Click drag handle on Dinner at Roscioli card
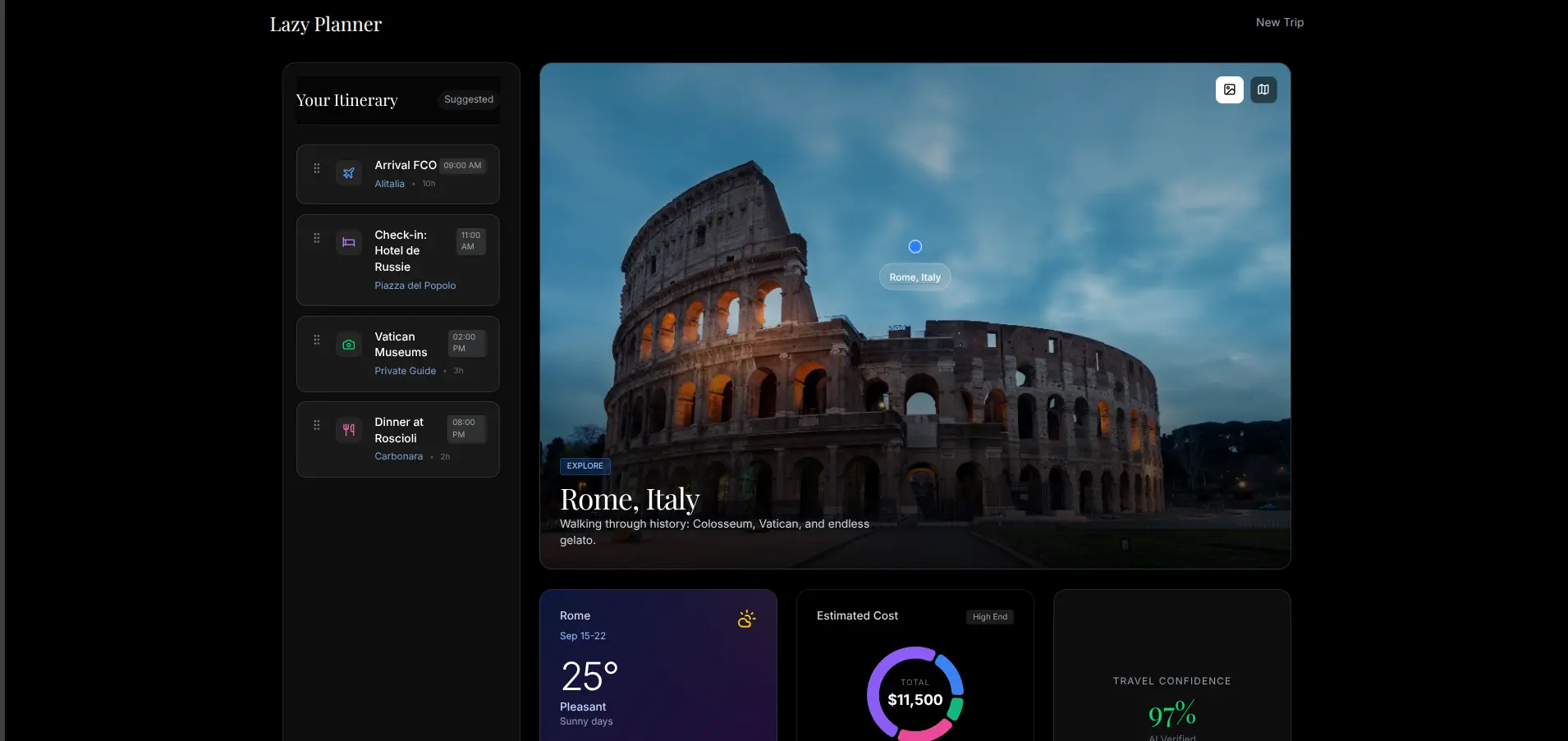Image resolution: width=1568 pixels, height=741 pixels. coord(317,425)
